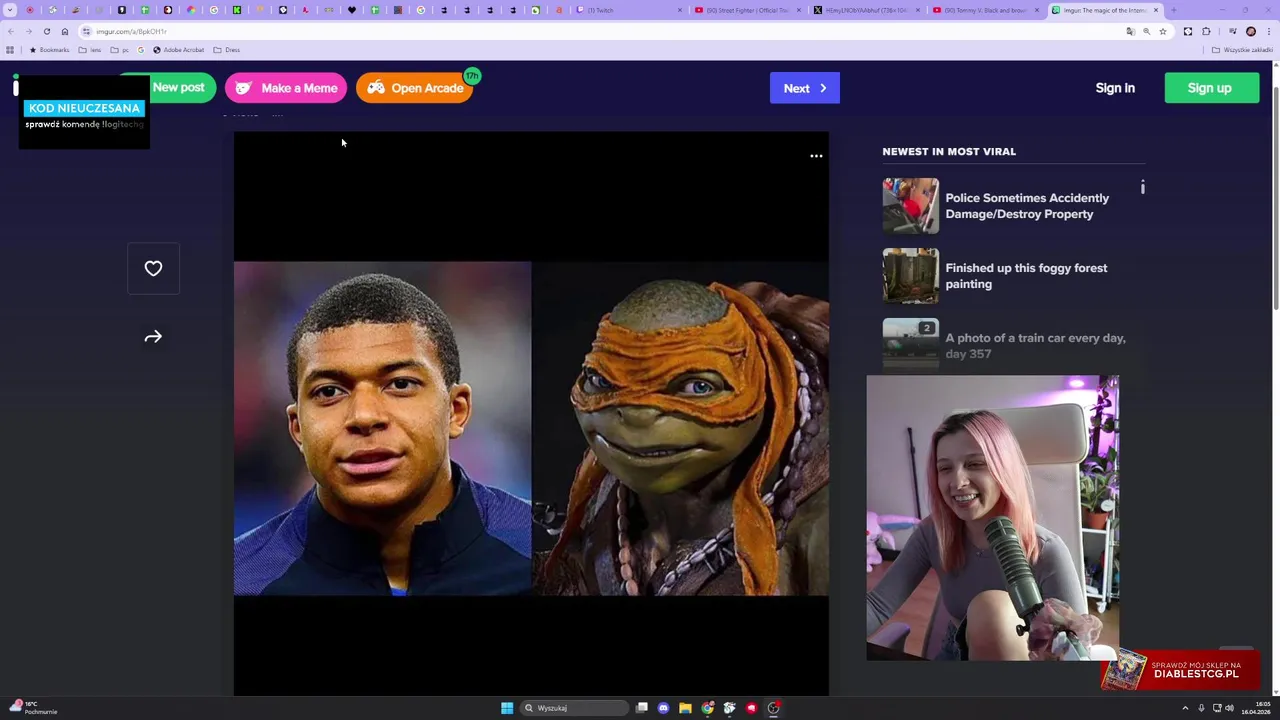The height and width of the screenshot is (720, 1280).
Task: Open Task View from the taskbar
Action: tap(642, 708)
